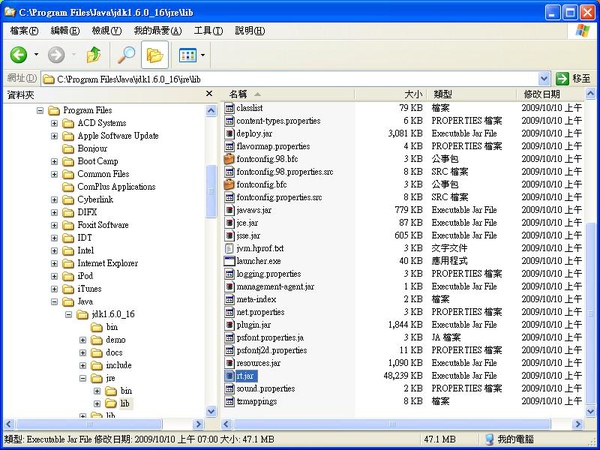Click the deploy.jar file icon
This screenshot has width=600, height=450.
pos(229,134)
